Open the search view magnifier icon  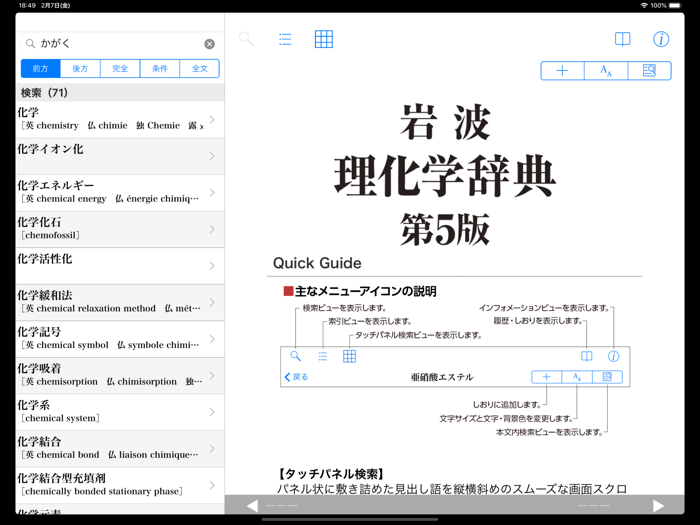(x=246, y=39)
